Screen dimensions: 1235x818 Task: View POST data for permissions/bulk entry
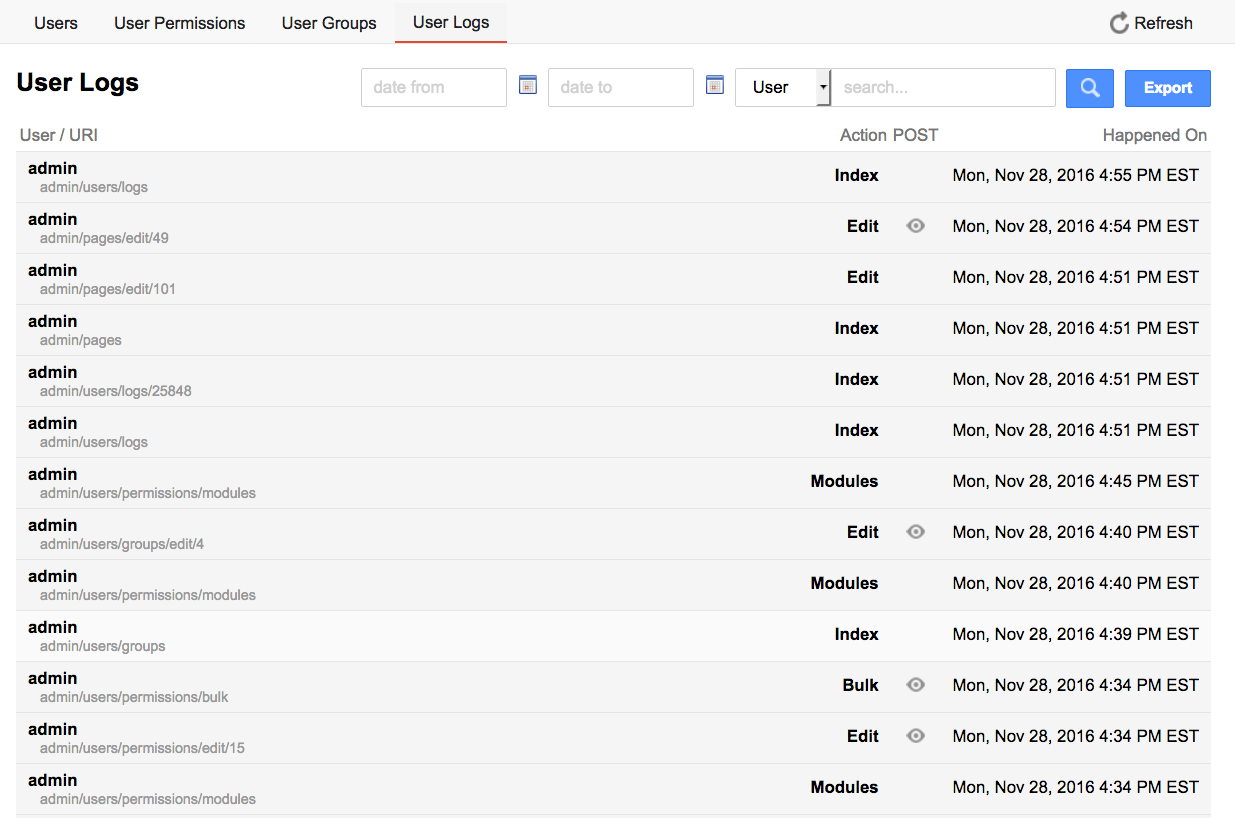tap(915, 685)
